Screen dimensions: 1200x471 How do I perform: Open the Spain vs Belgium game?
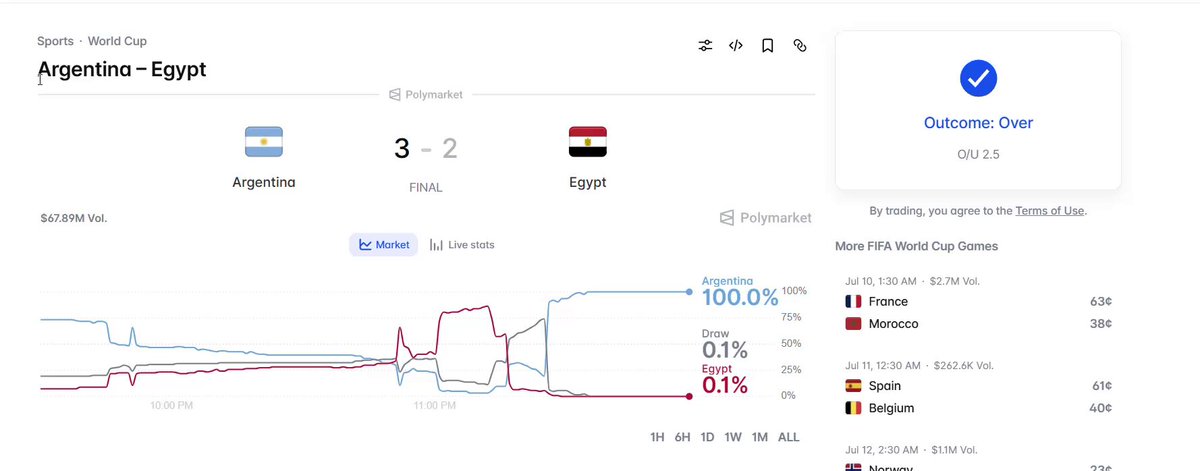pos(978,389)
